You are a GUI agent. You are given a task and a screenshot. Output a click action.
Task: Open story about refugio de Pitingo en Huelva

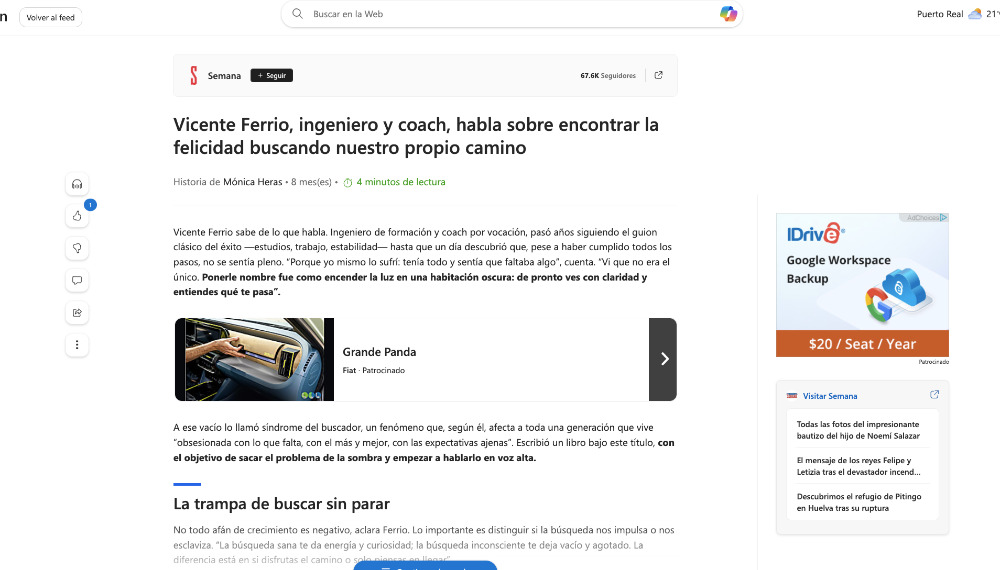pyautogui.click(x=858, y=502)
